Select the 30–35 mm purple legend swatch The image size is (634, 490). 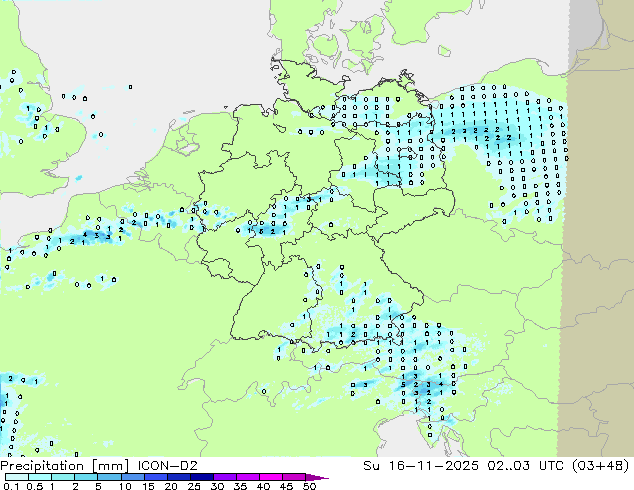pos(224,477)
